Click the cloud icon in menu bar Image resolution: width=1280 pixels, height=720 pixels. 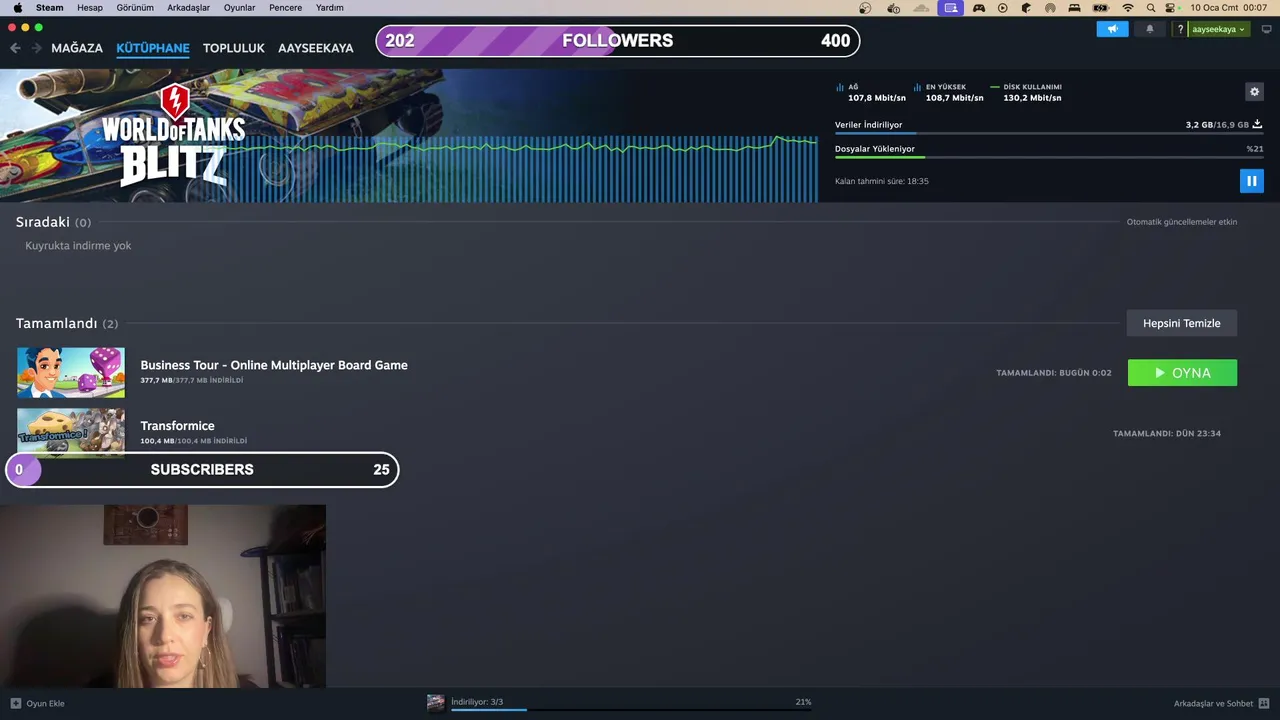click(921, 7)
